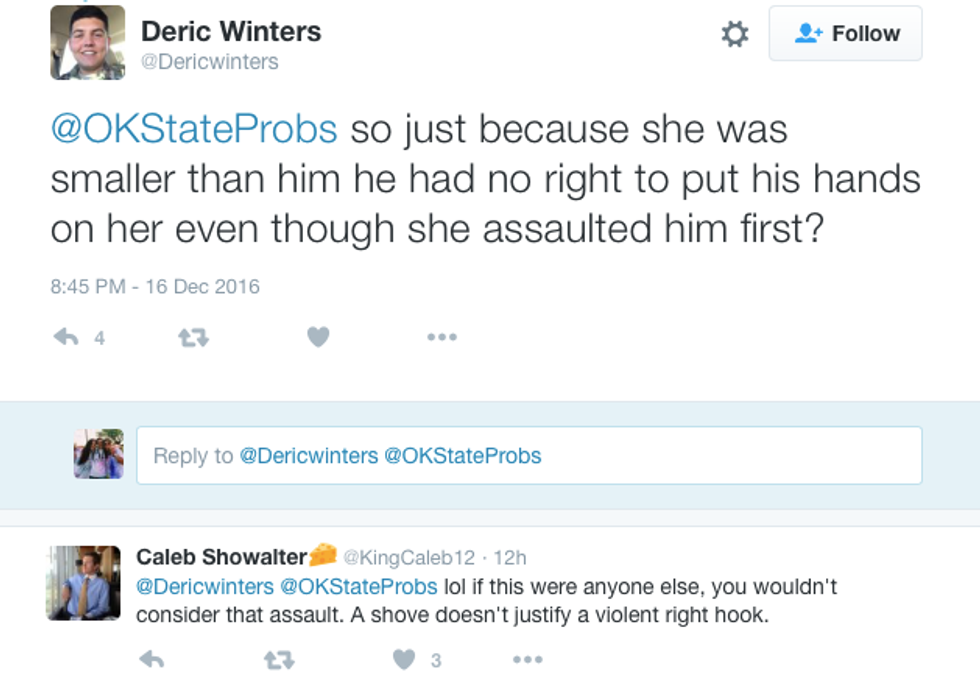
Task: Click your own avatar beside reply box
Action: [98, 454]
